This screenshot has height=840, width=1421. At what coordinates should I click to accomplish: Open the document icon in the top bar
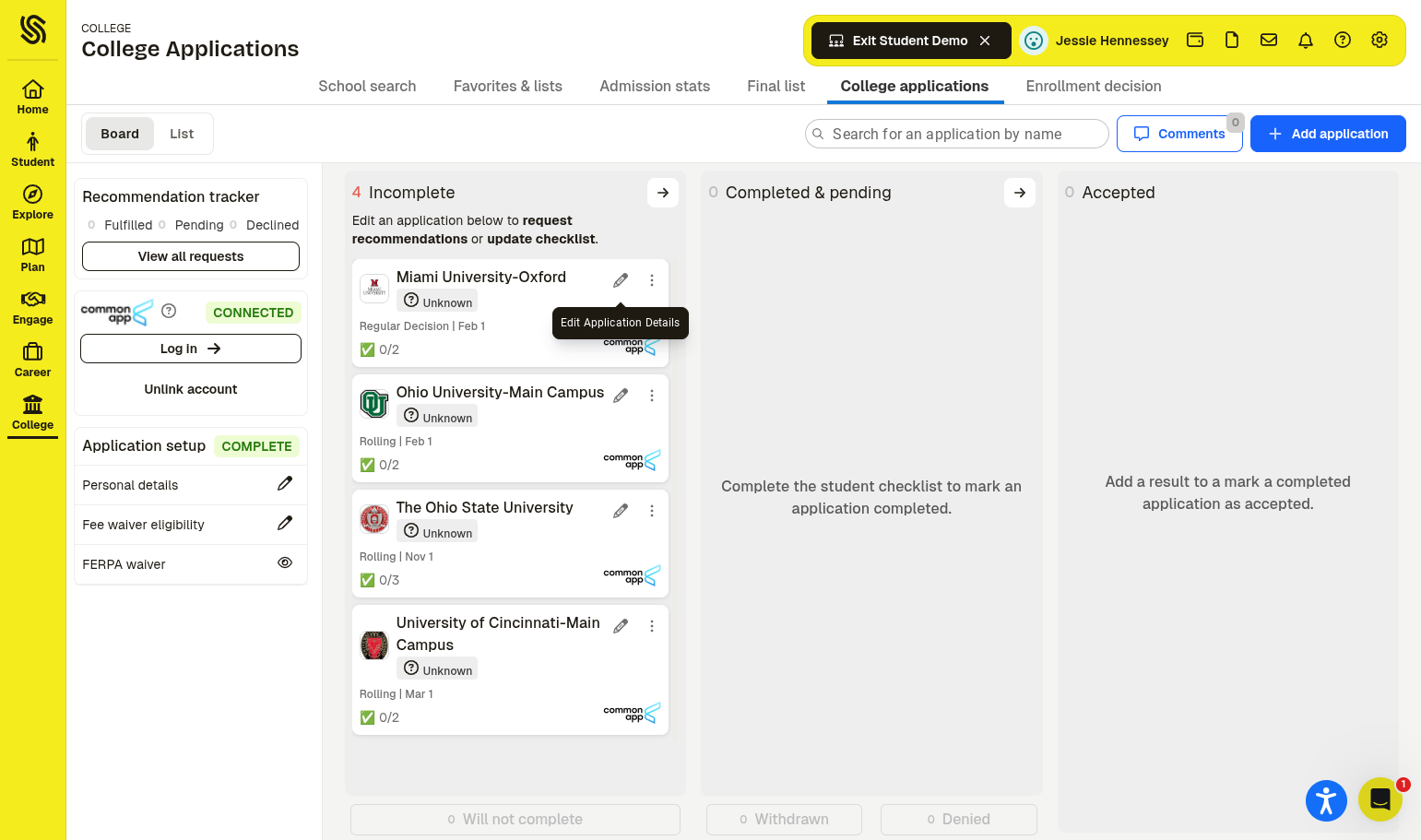1232,40
